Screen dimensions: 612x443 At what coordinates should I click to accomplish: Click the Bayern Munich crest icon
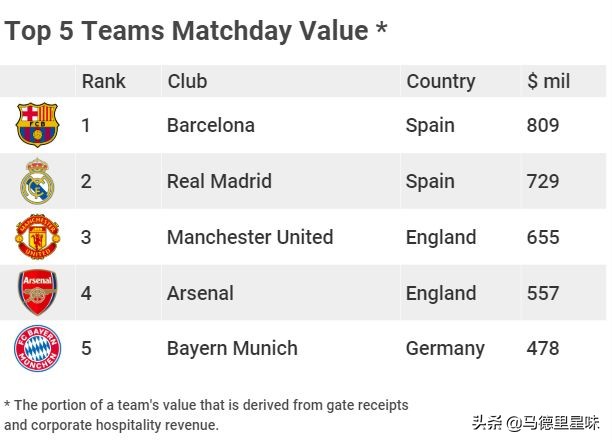point(38,349)
